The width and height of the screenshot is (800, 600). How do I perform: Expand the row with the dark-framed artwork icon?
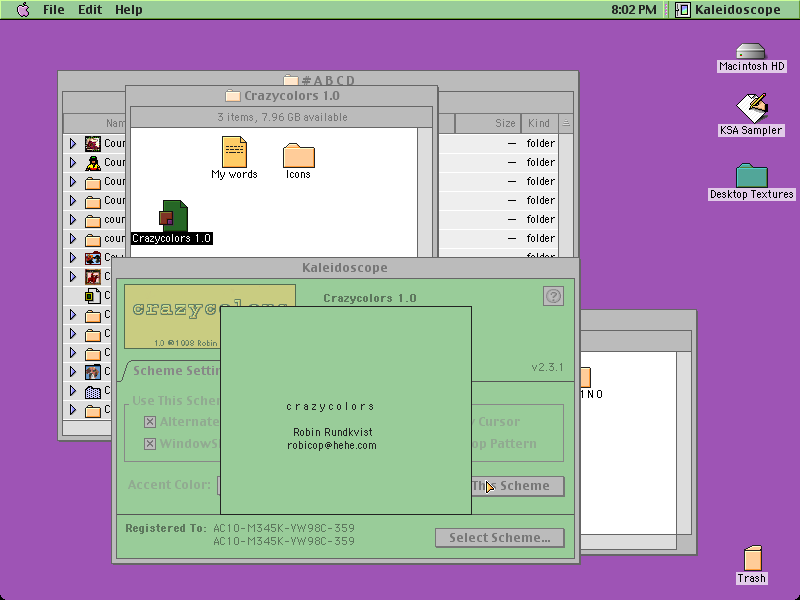[x=73, y=144]
